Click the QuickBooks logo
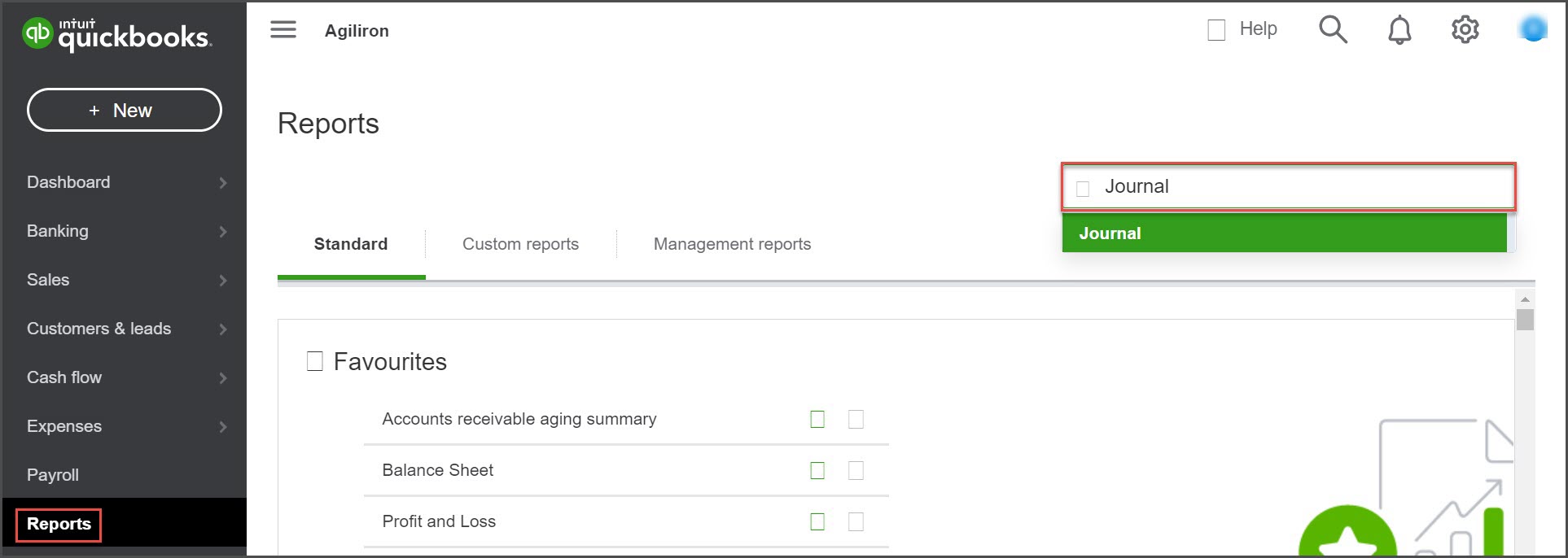This screenshot has width=1568, height=558. pos(116,34)
